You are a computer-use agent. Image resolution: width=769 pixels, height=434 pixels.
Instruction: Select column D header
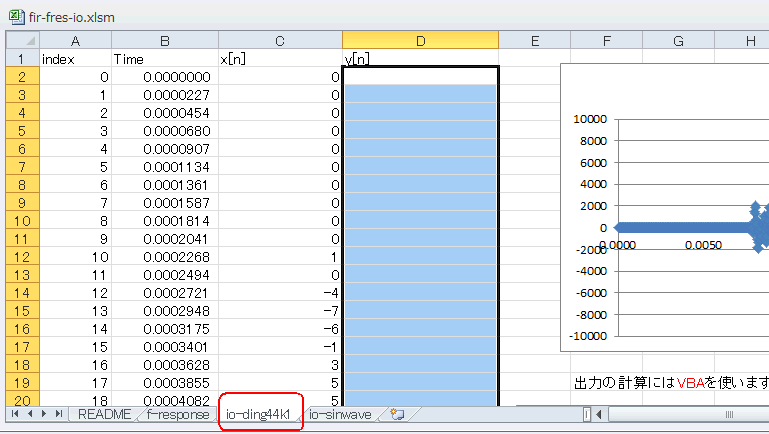420,41
